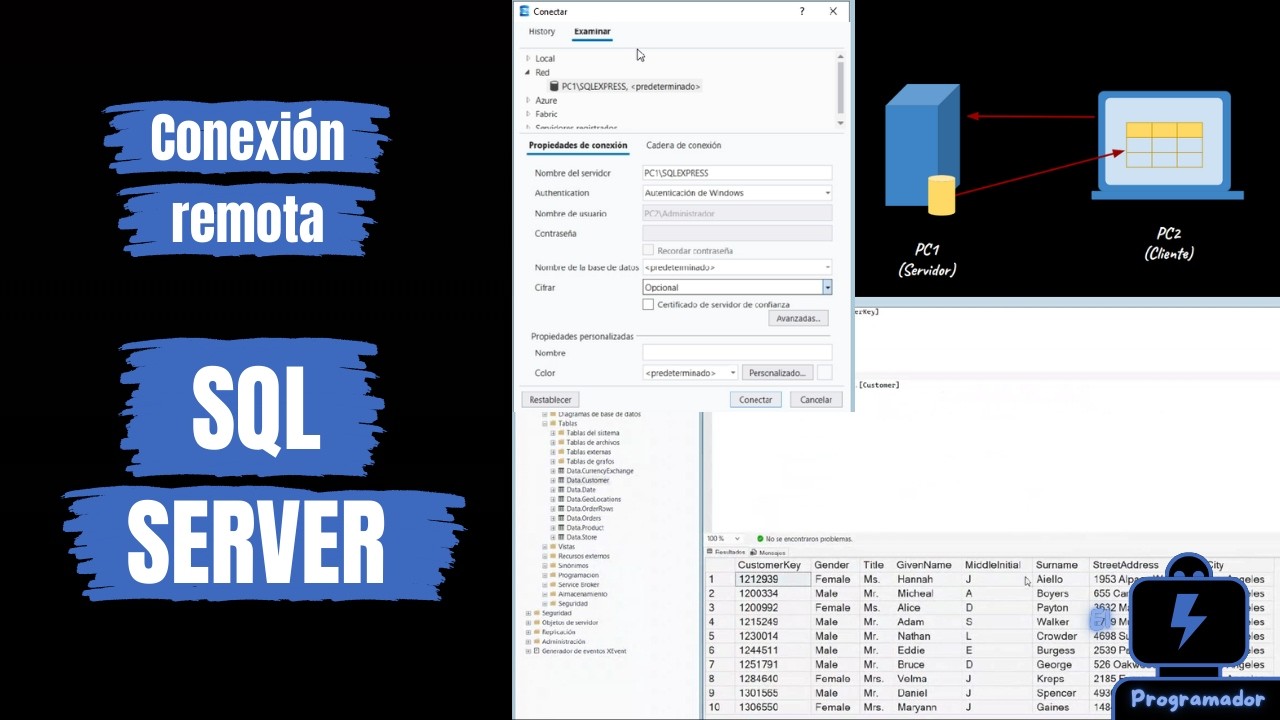Select the Propiedades de conexión tab
This screenshot has height=720, width=1280.
(578, 146)
